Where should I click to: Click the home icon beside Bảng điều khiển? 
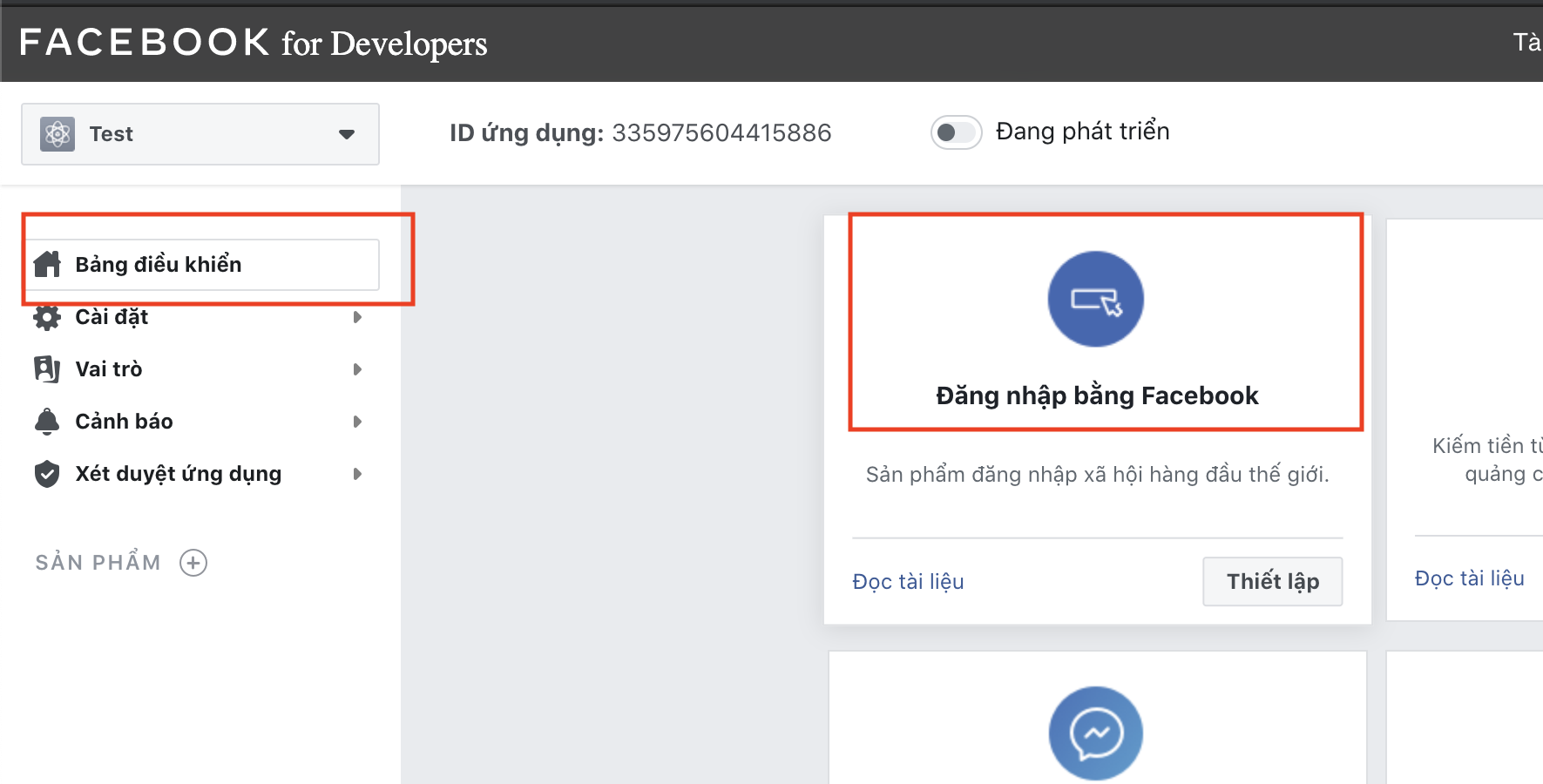[47, 264]
